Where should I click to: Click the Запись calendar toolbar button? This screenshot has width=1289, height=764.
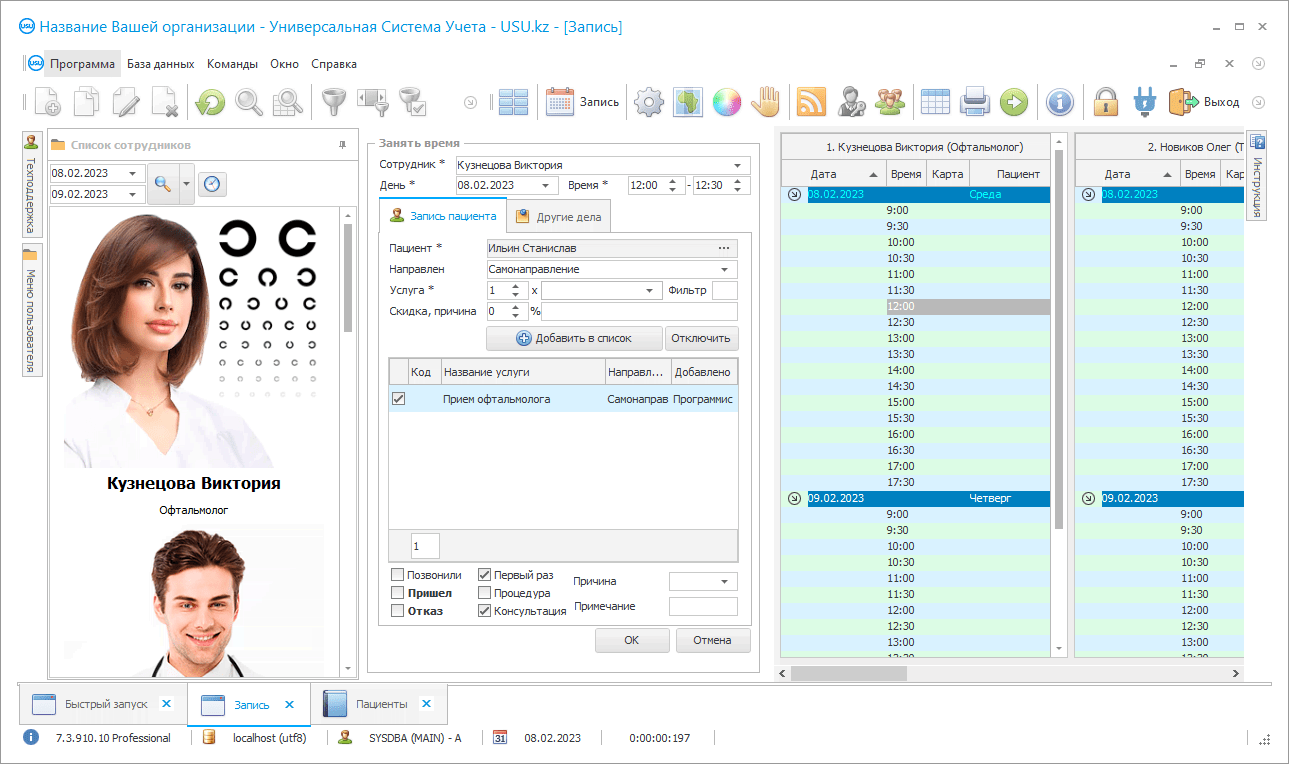(583, 101)
